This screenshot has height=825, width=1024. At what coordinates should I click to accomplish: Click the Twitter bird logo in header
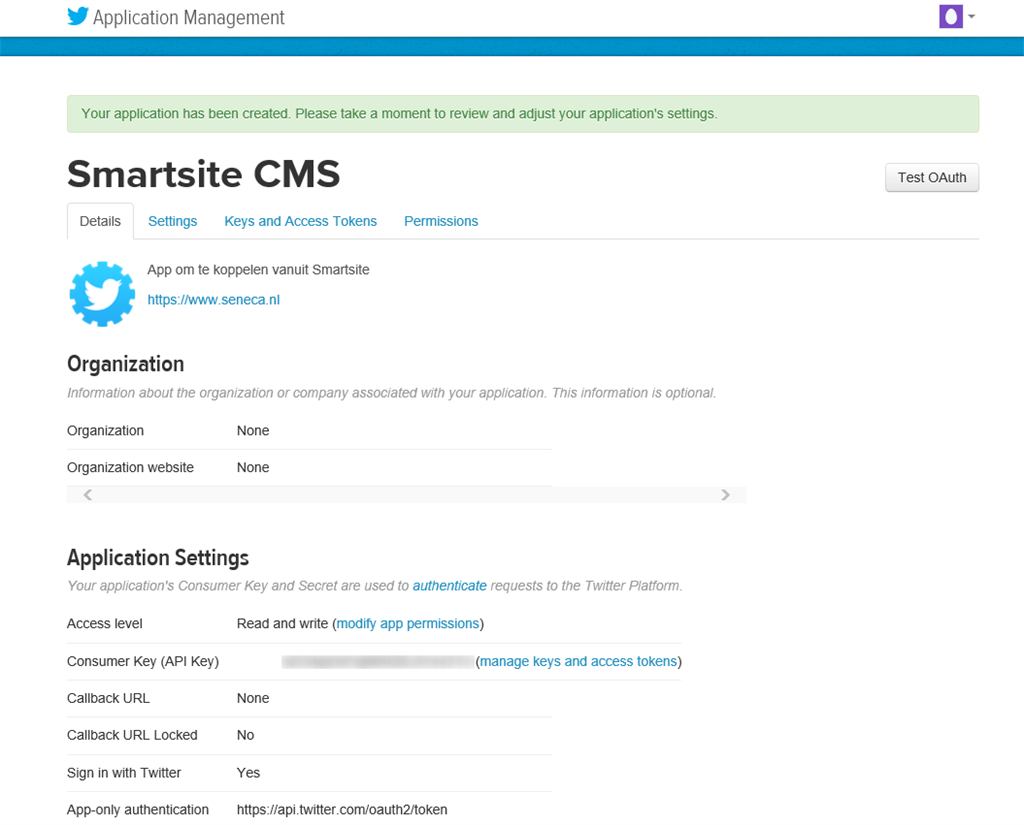click(x=78, y=16)
